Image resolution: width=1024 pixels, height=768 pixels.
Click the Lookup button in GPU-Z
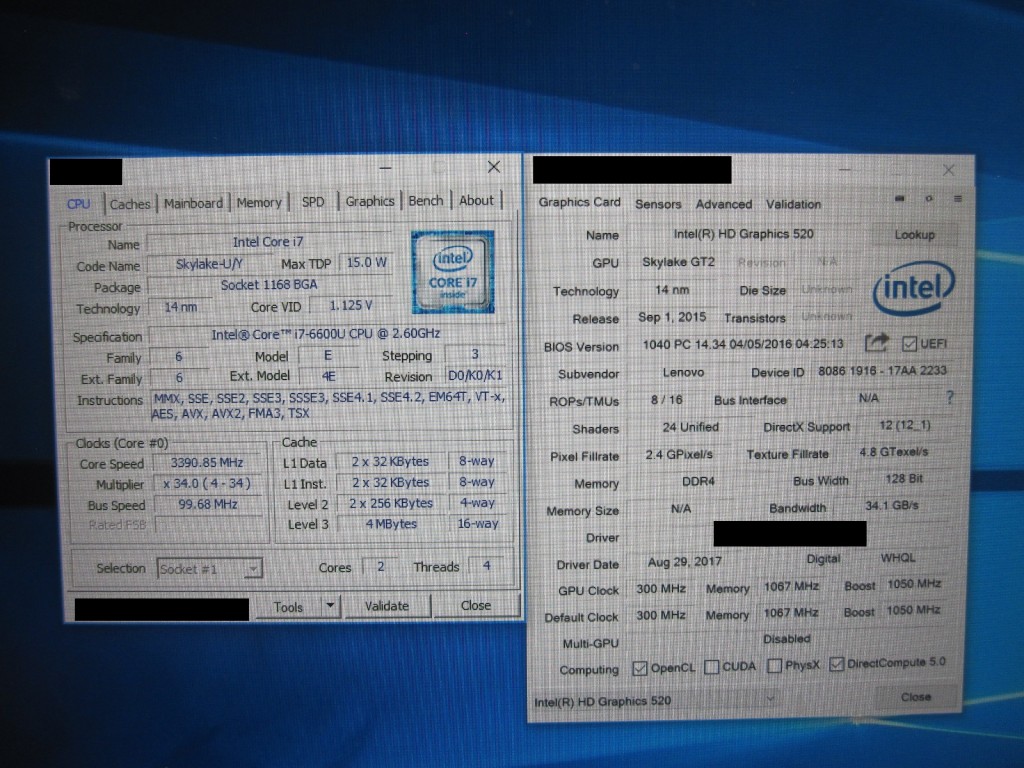tap(915, 234)
